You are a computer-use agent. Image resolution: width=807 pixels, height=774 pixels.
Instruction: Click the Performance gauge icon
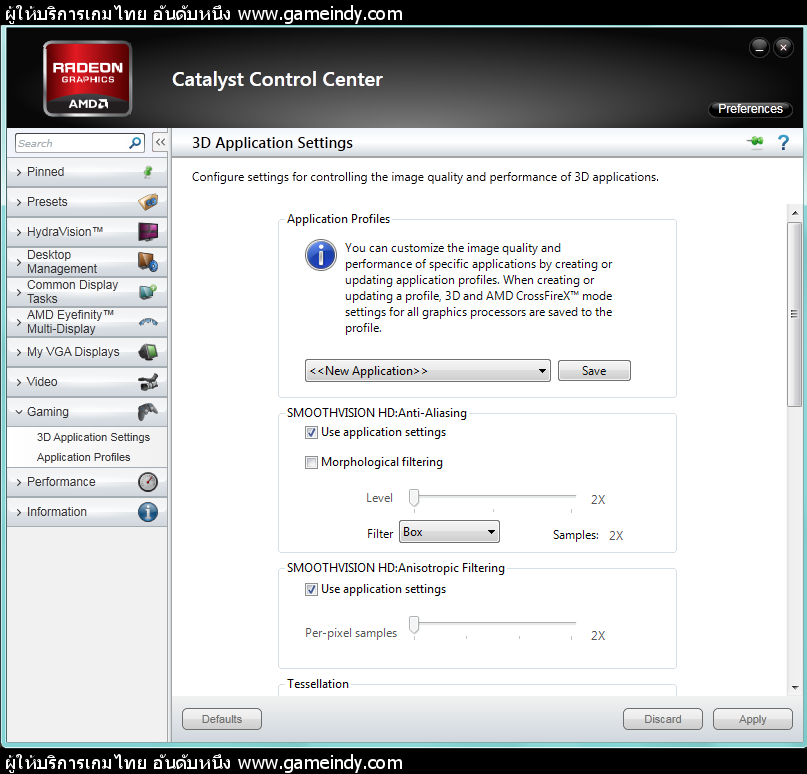pos(148,482)
